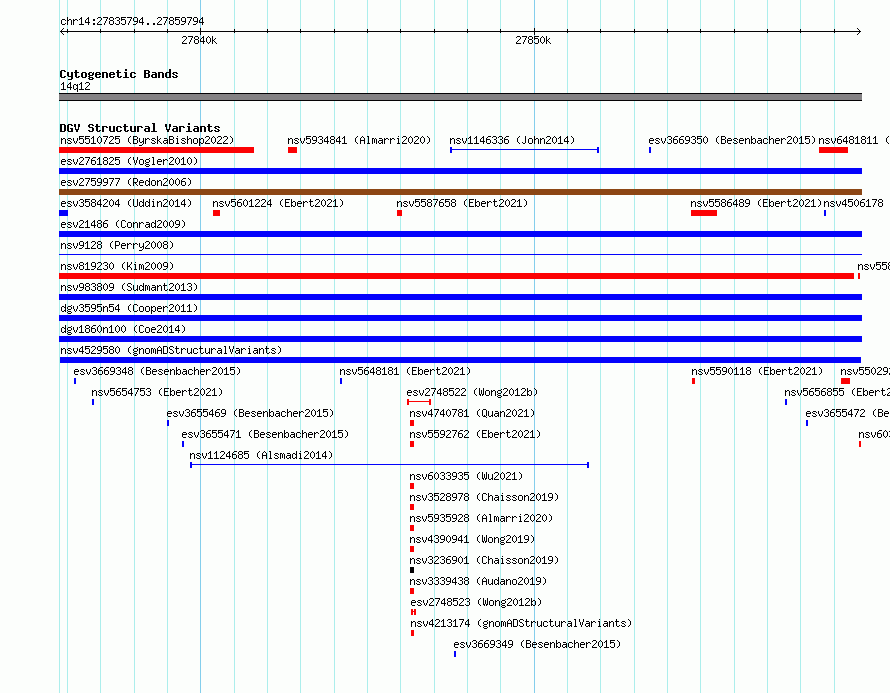Open nsv5934841 (Almarri2020) variant label
Viewport: 890px width, 693px height.
(359, 140)
